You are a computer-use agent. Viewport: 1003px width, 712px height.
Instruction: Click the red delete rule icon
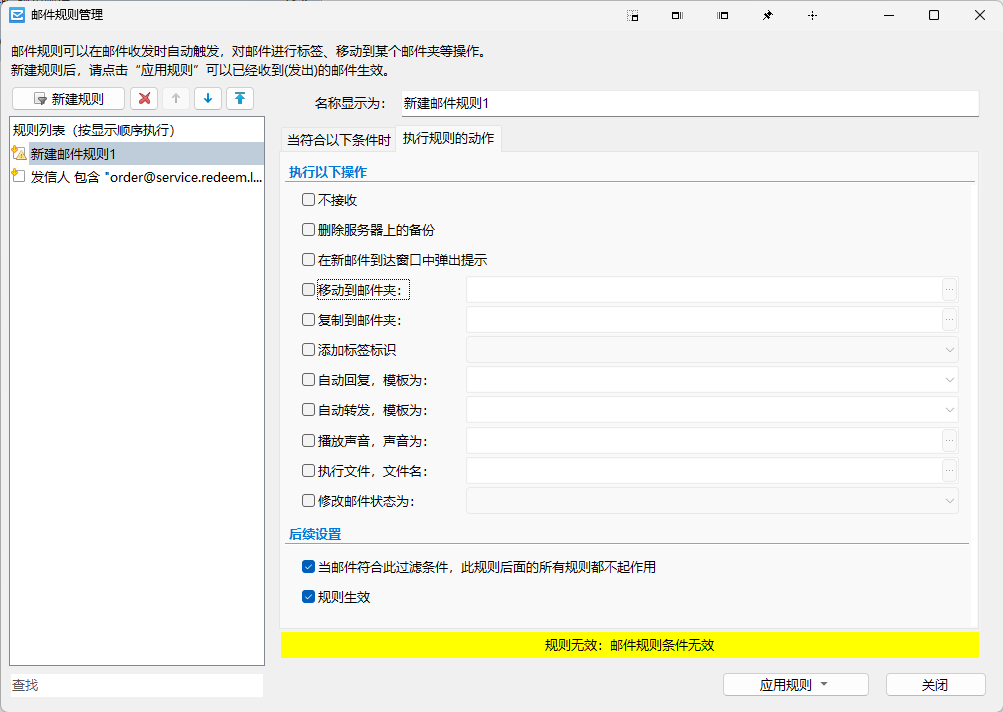point(145,98)
